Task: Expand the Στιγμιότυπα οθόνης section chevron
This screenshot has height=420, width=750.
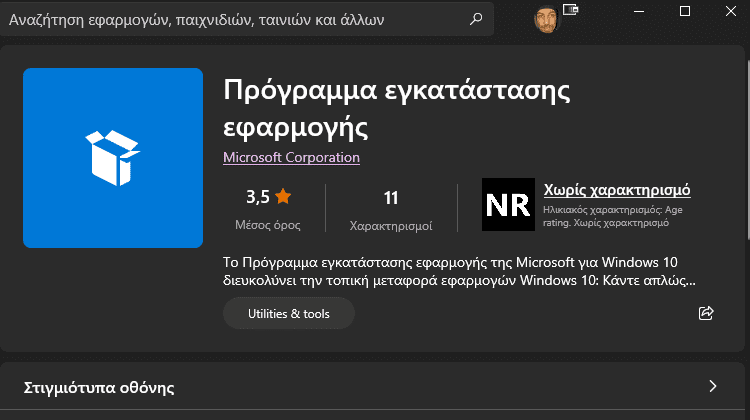Action: point(713,386)
